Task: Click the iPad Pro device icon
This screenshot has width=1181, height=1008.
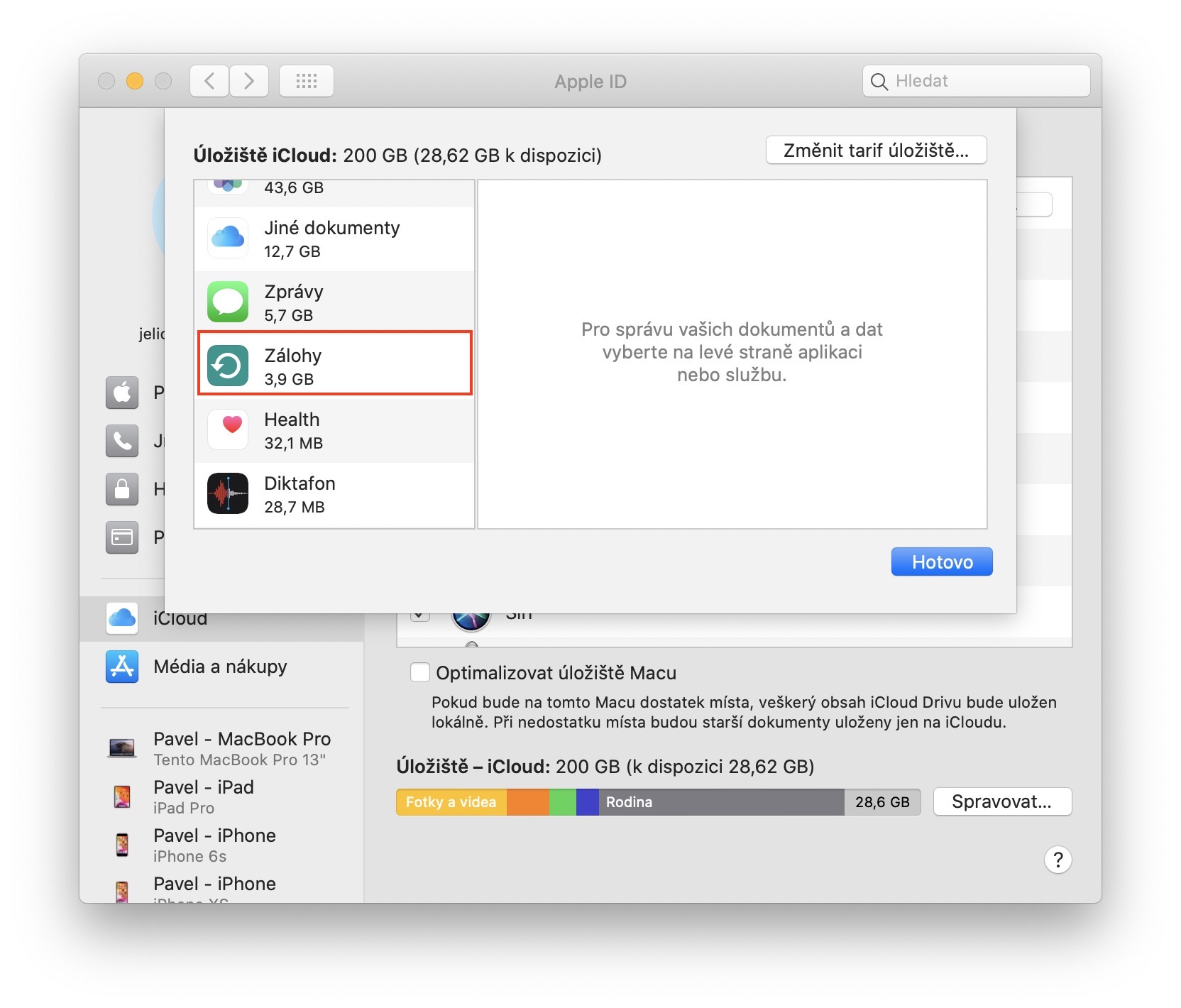Action: tap(122, 796)
